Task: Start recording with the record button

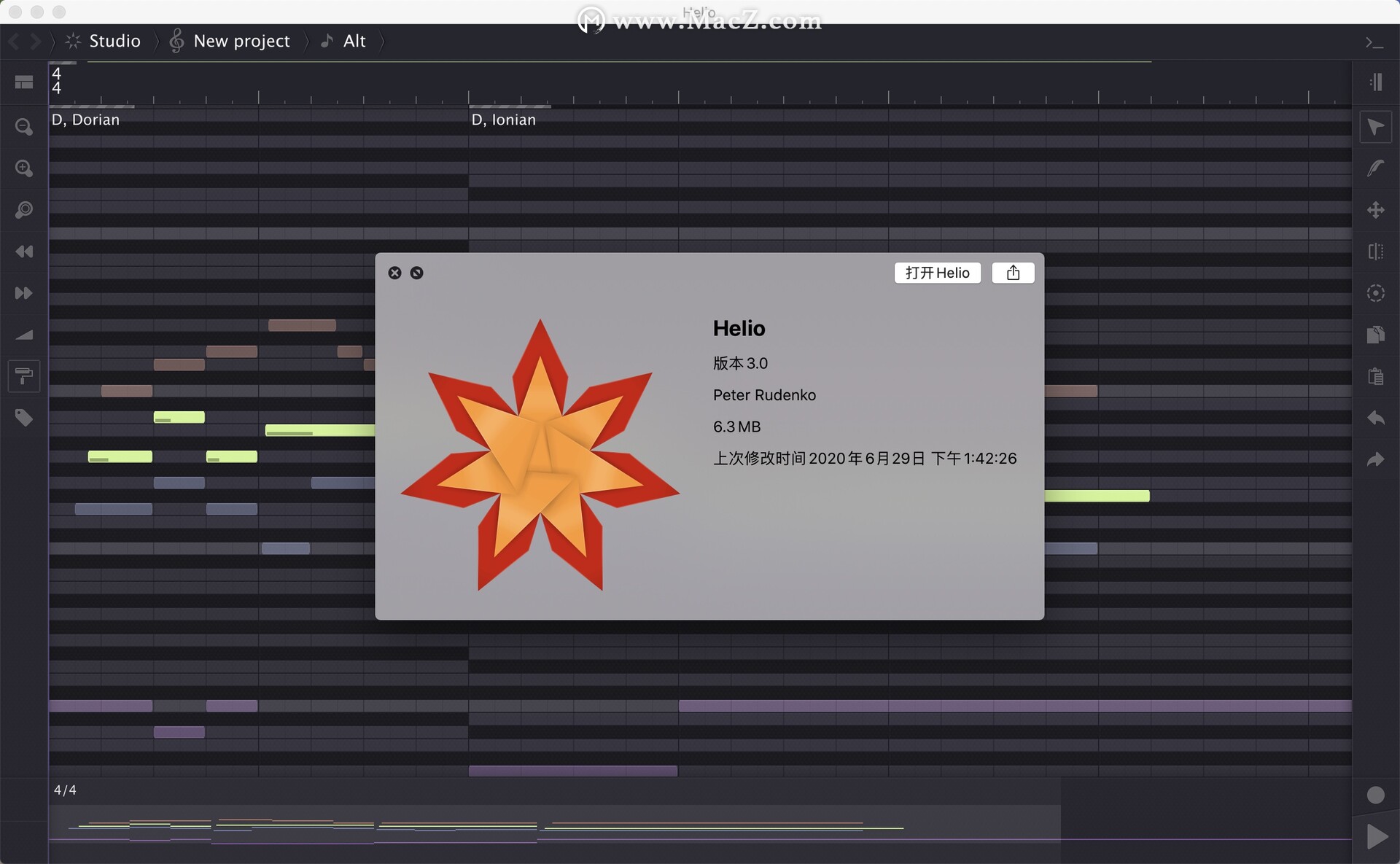Action: (1376, 795)
